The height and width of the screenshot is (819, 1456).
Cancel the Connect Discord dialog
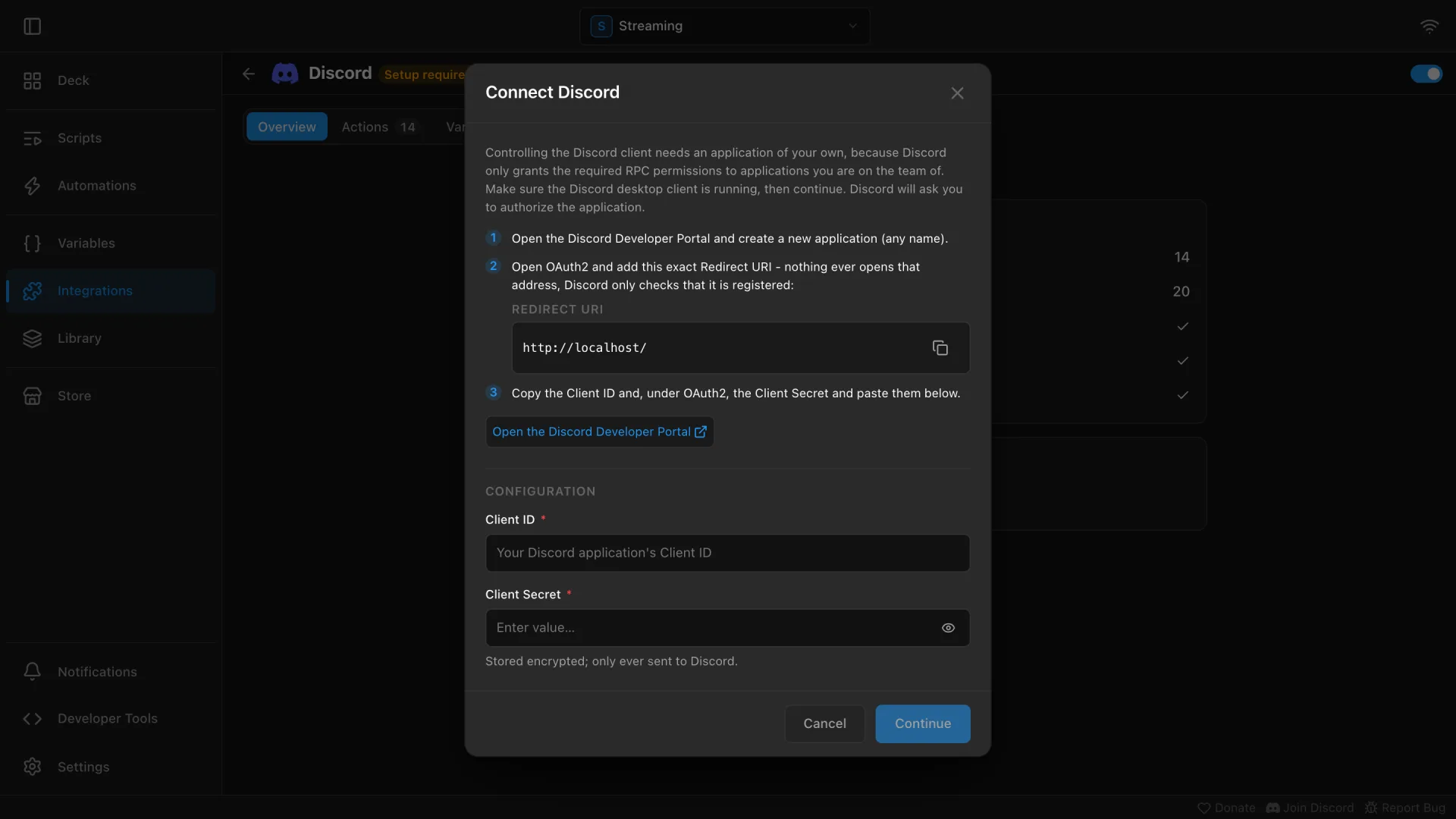pos(824,723)
